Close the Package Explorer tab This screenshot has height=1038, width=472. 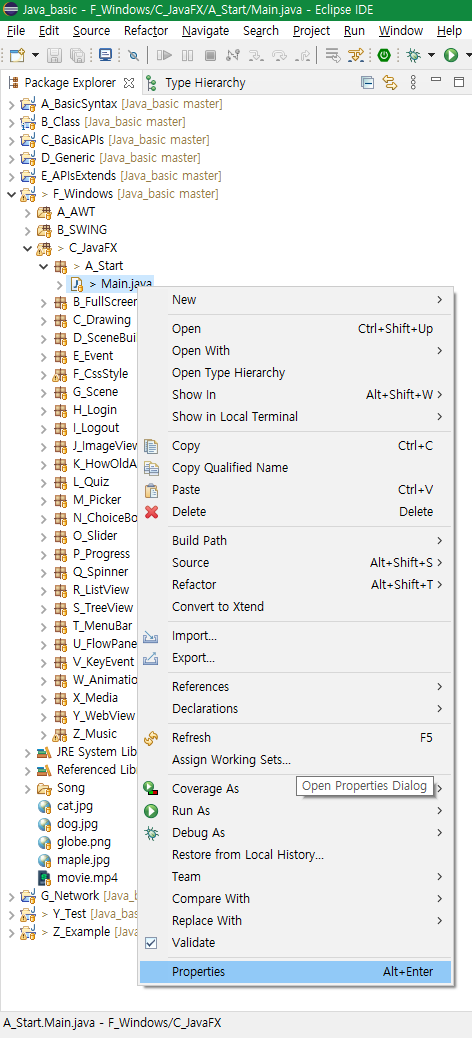129,83
